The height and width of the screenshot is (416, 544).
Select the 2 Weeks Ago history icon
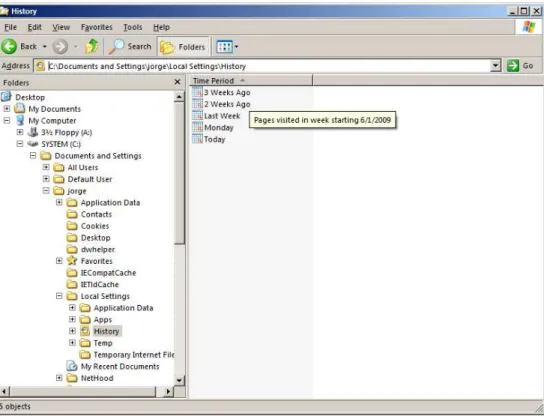tap(197, 104)
